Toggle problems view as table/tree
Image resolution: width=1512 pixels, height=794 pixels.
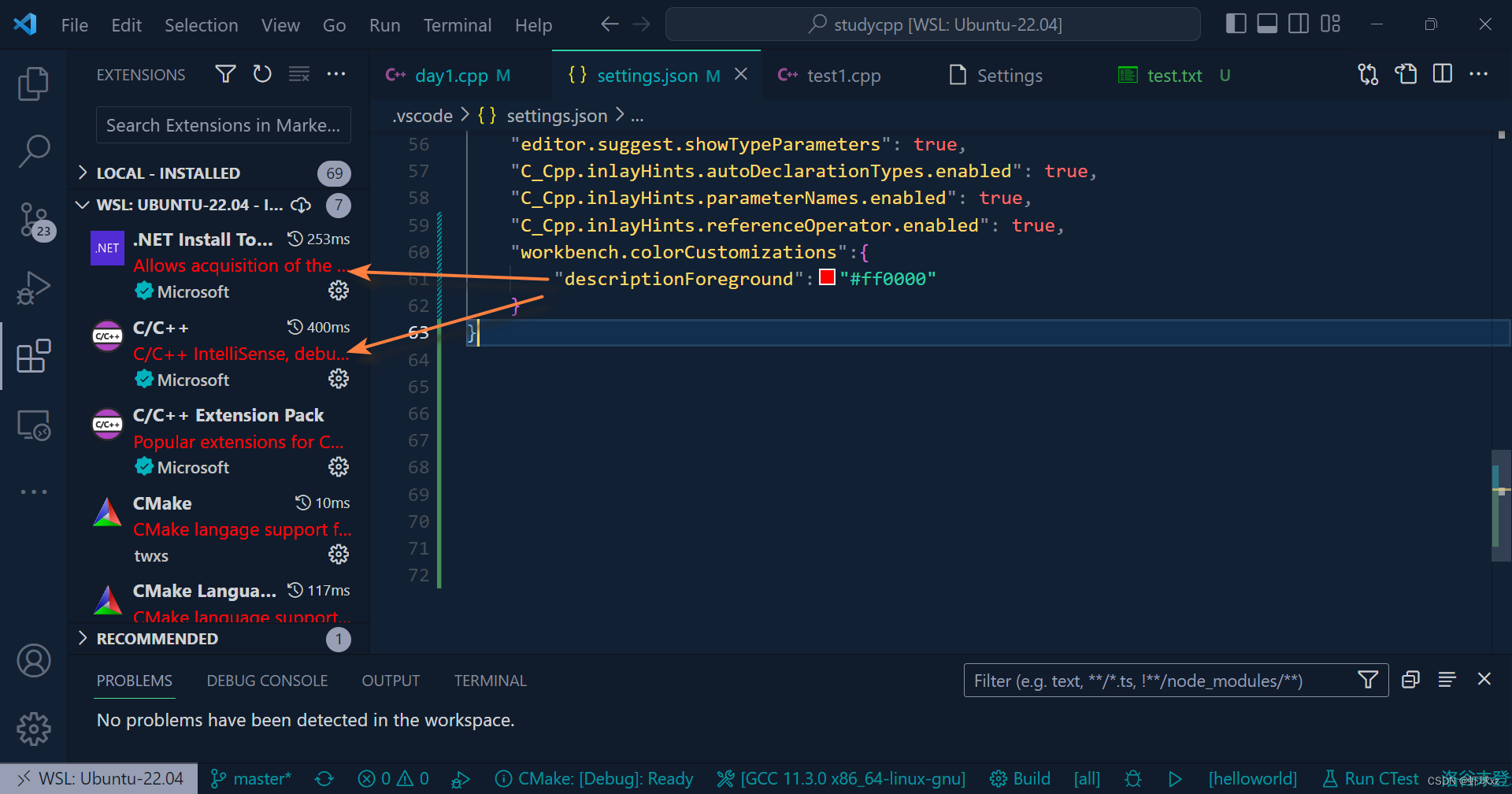tap(1447, 679)
